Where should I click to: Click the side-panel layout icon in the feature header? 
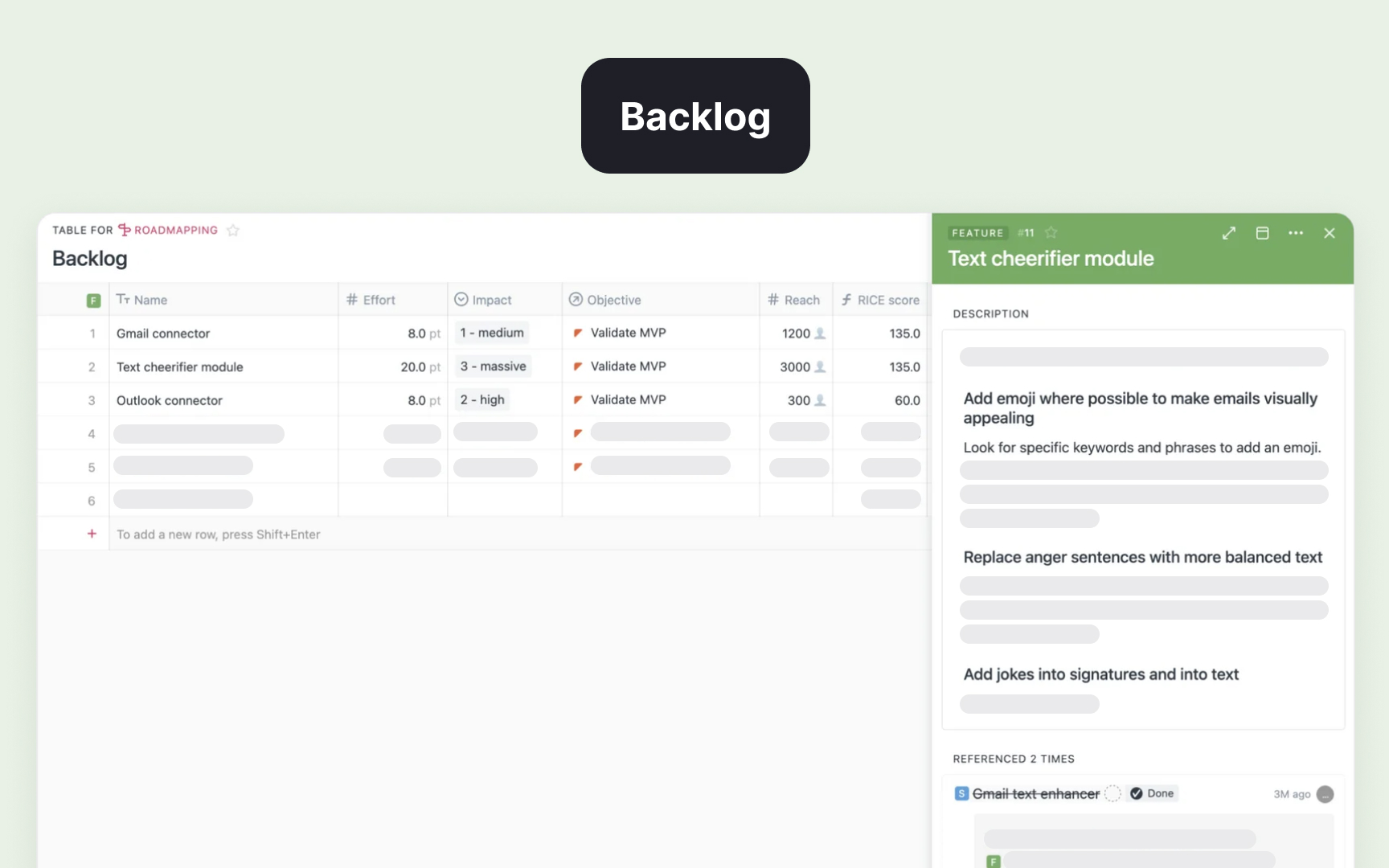pyautogui.click(x=1262, y=233)
